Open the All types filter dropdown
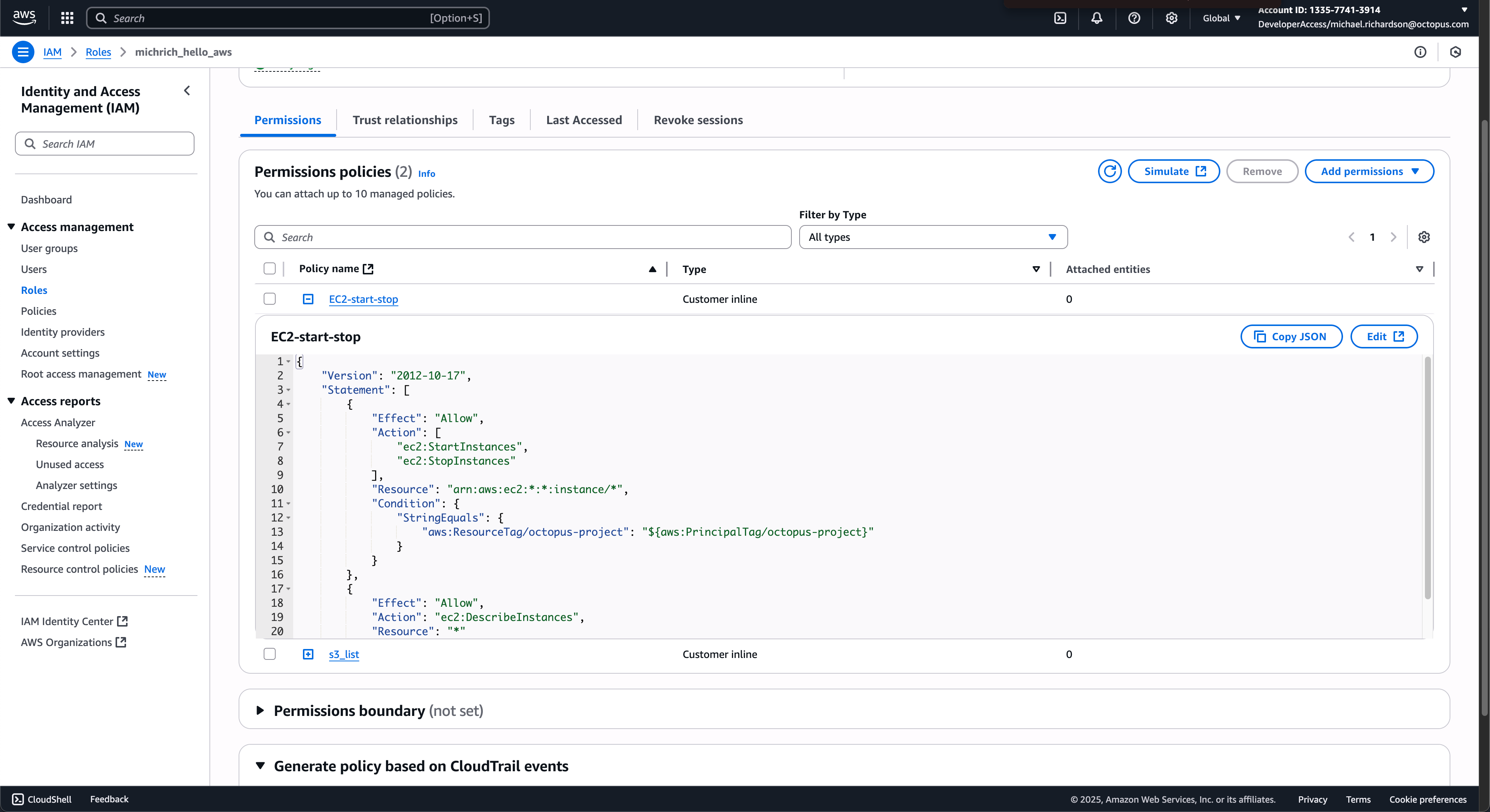The height and width of the screenshot is (812, 1490). (x=932, y=237)
